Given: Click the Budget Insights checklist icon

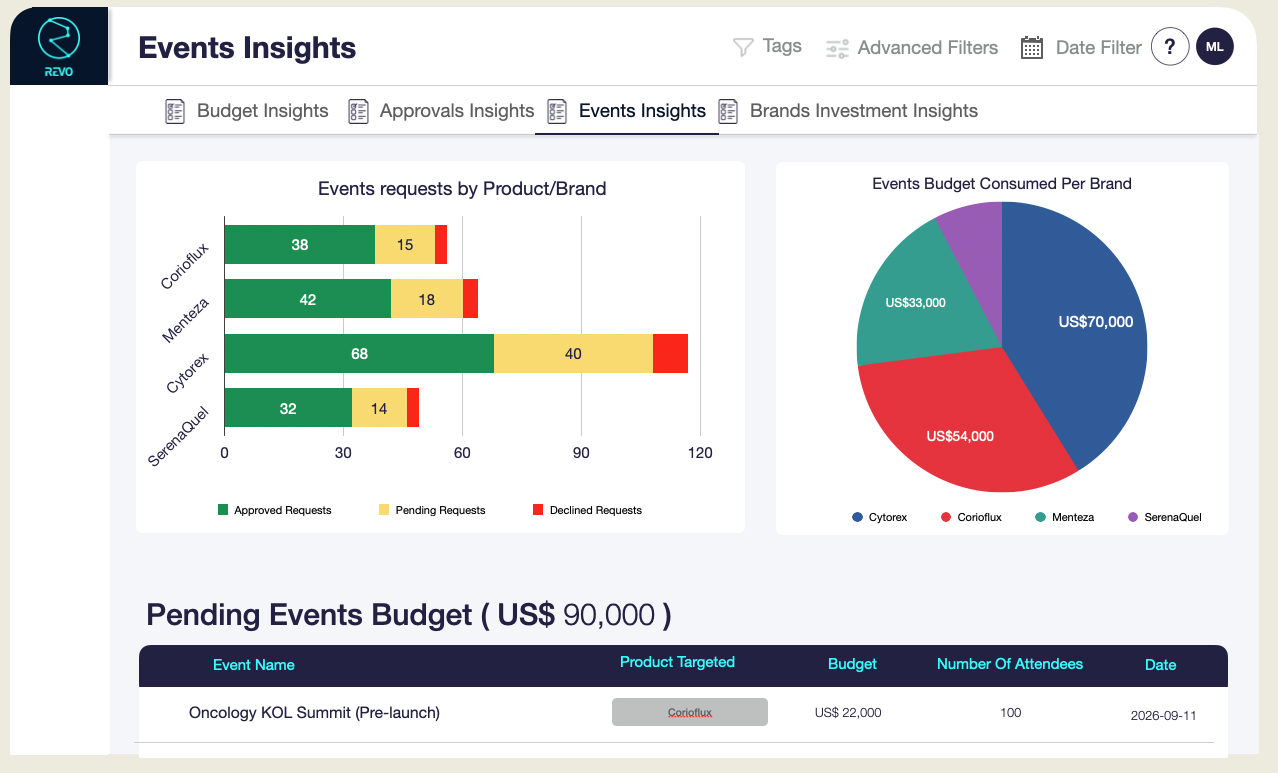Looking at the screenshot, I should click(x=175, y=111).
